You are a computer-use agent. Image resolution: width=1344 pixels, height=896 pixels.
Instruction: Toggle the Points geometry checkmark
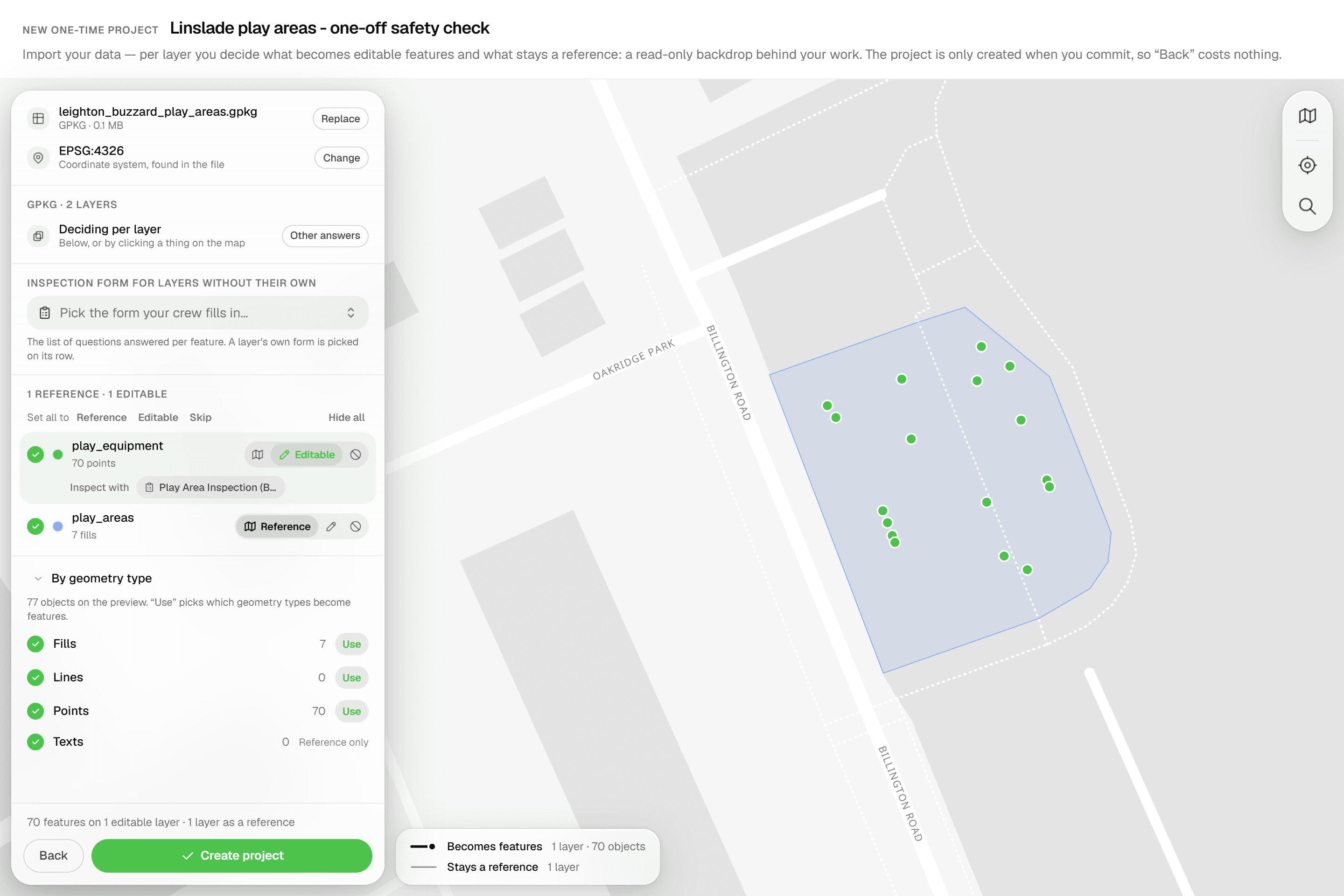[x=35, y=711]
